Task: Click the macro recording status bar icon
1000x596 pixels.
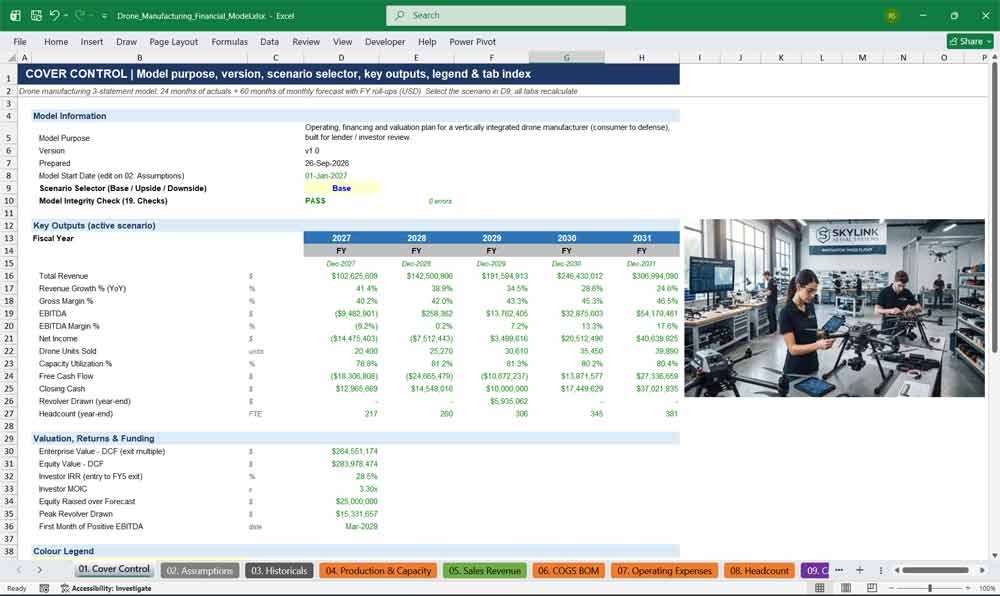Action: click(44, 588)
